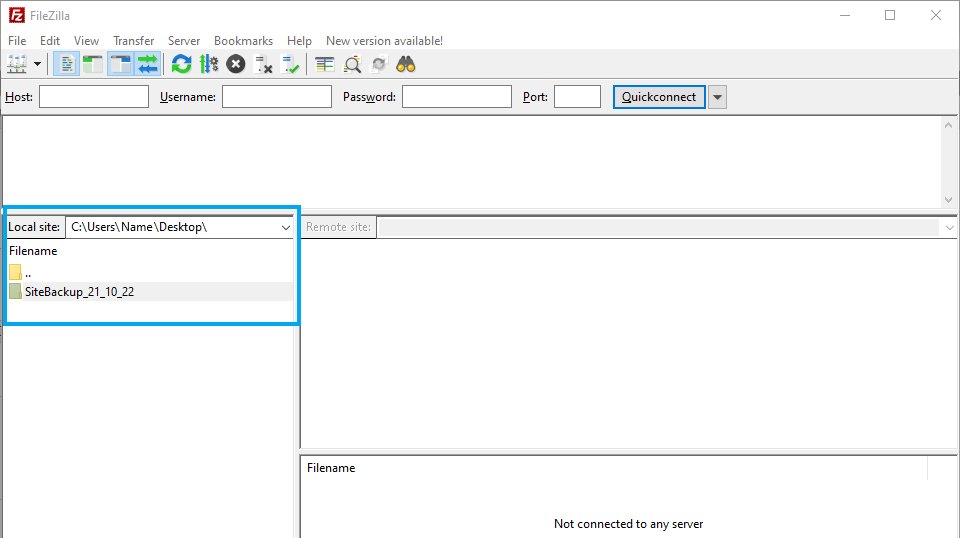Viewport: 960px width, 538px height.
Task: Select the parent folder '..' entry
Action: coord(151,272)
